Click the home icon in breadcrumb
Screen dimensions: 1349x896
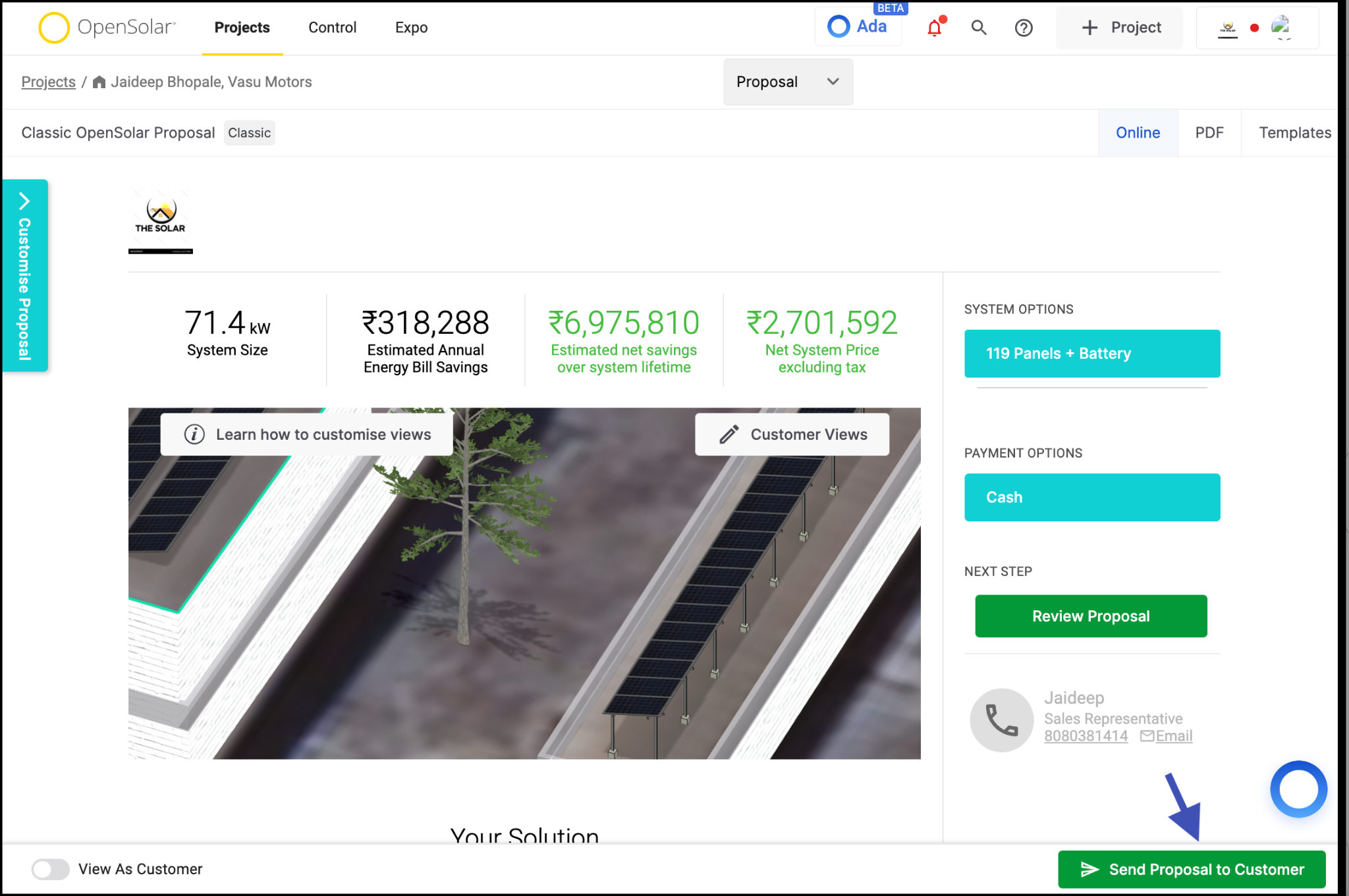click(99, 82)
